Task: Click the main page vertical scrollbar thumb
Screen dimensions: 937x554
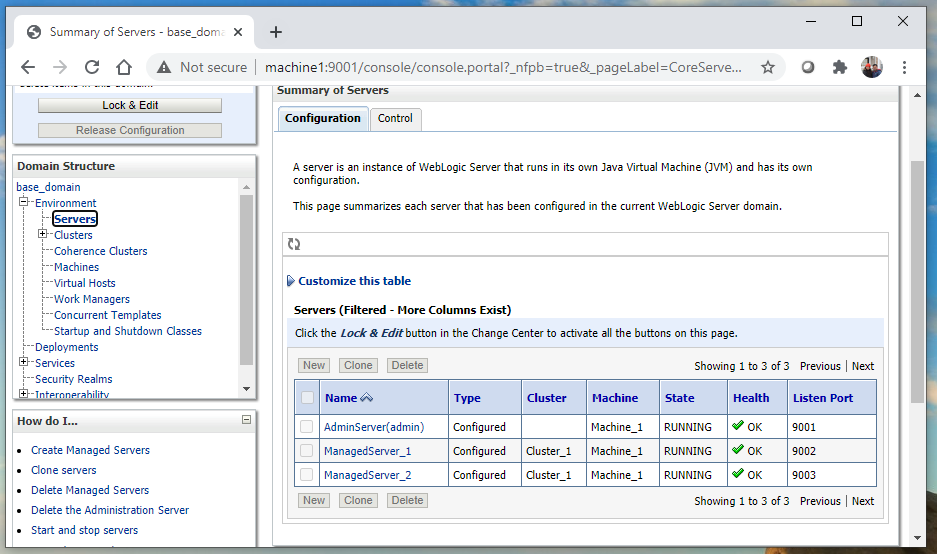Action: tap(917, 282)
